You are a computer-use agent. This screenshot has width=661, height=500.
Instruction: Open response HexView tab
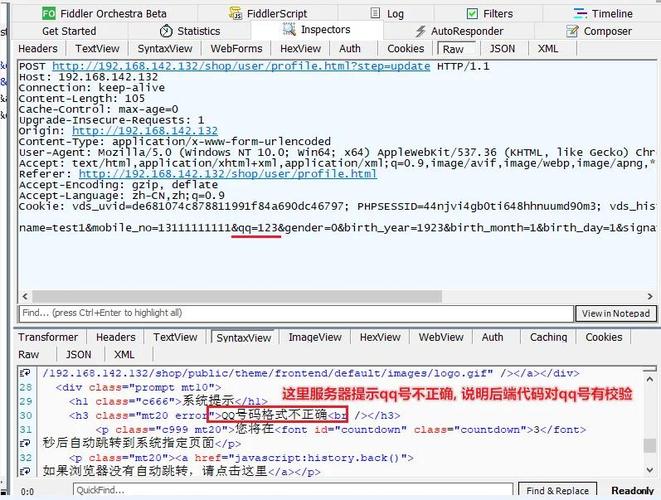(380, 337)
